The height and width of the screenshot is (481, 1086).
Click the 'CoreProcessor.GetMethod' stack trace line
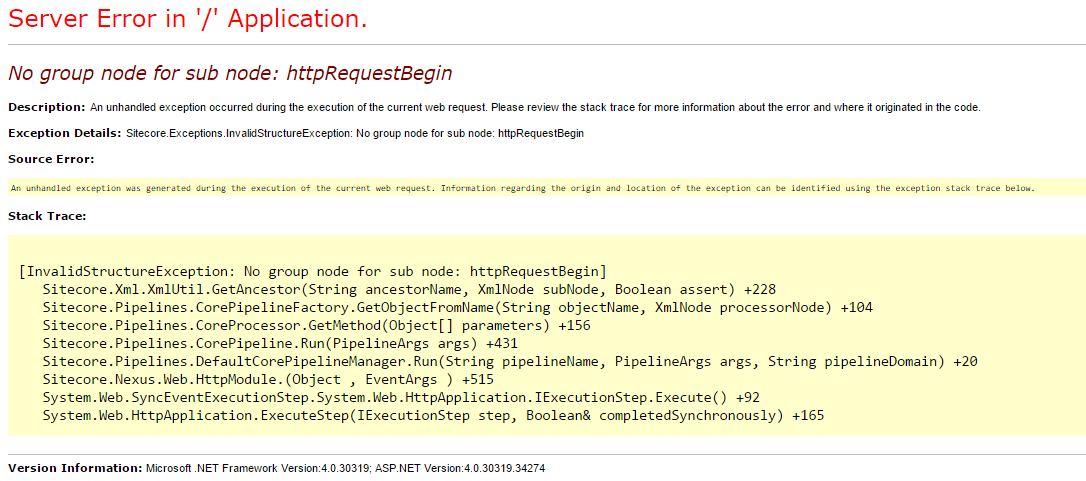click(317, 325)
